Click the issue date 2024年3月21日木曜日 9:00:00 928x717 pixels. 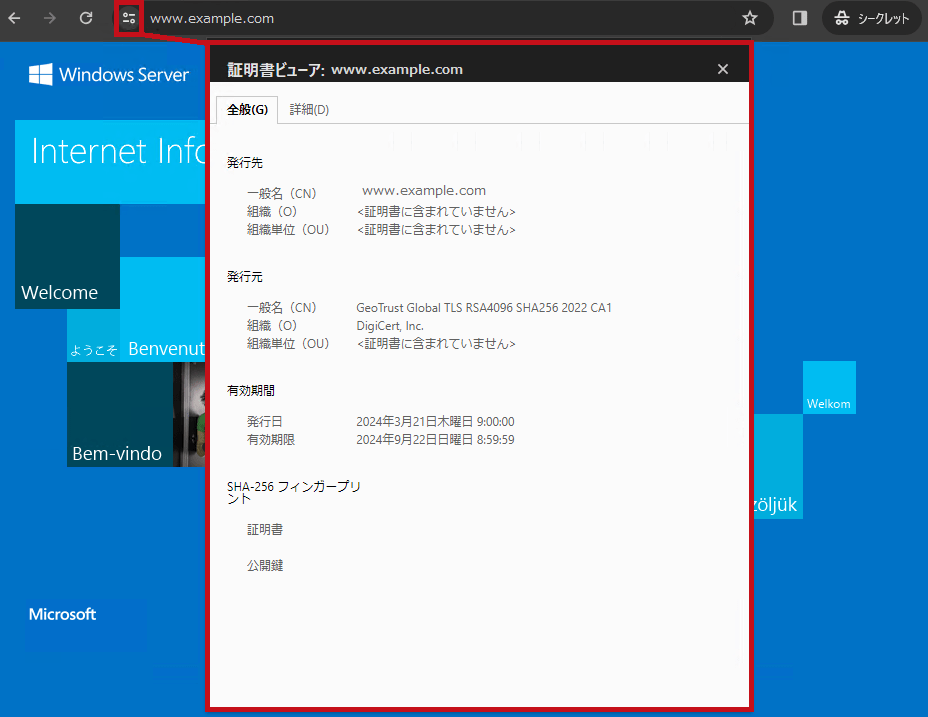click(435, 422)
